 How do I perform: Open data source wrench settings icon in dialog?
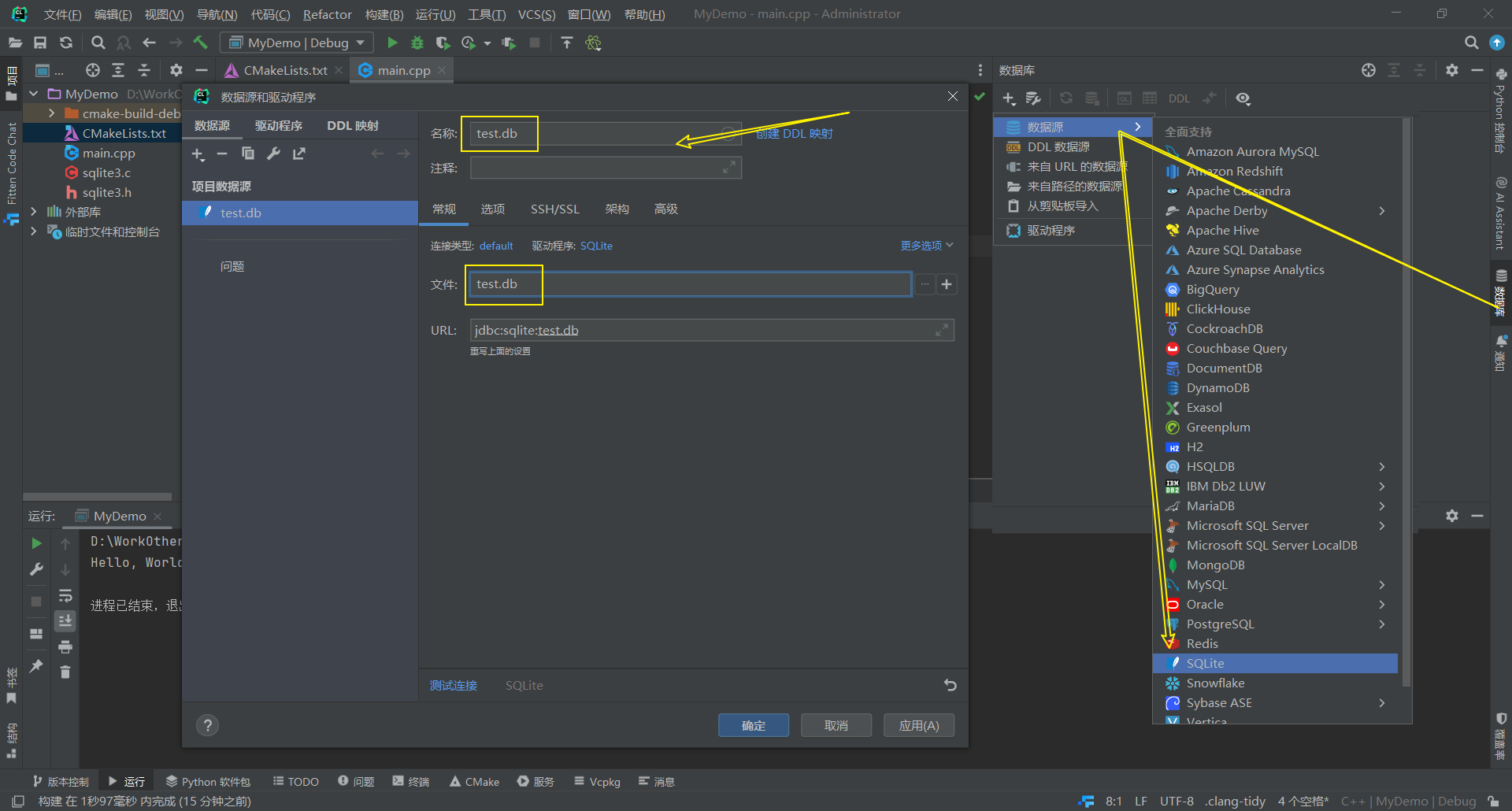[x=273, y=154]
